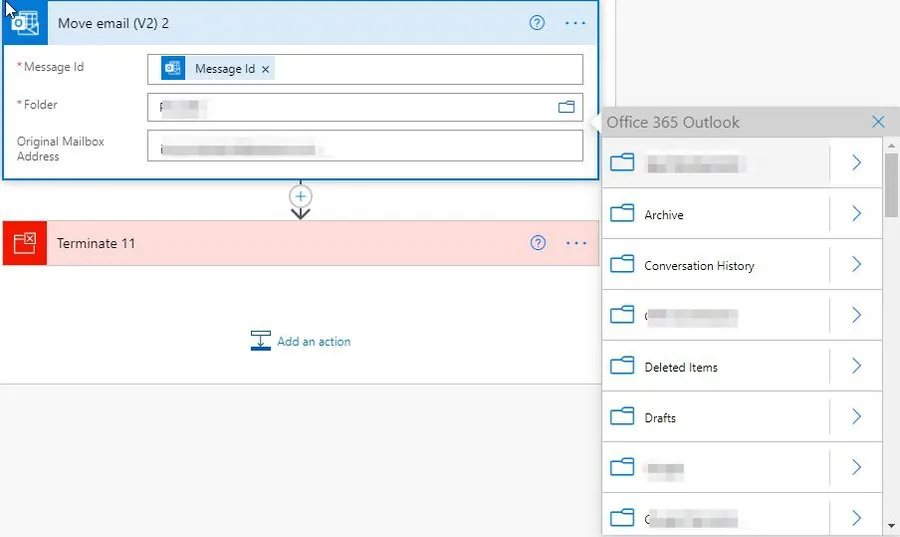Click the folder picker icon in Folder field
The height and width of the screenshot is (537, 900).
(x=566, y=107)
